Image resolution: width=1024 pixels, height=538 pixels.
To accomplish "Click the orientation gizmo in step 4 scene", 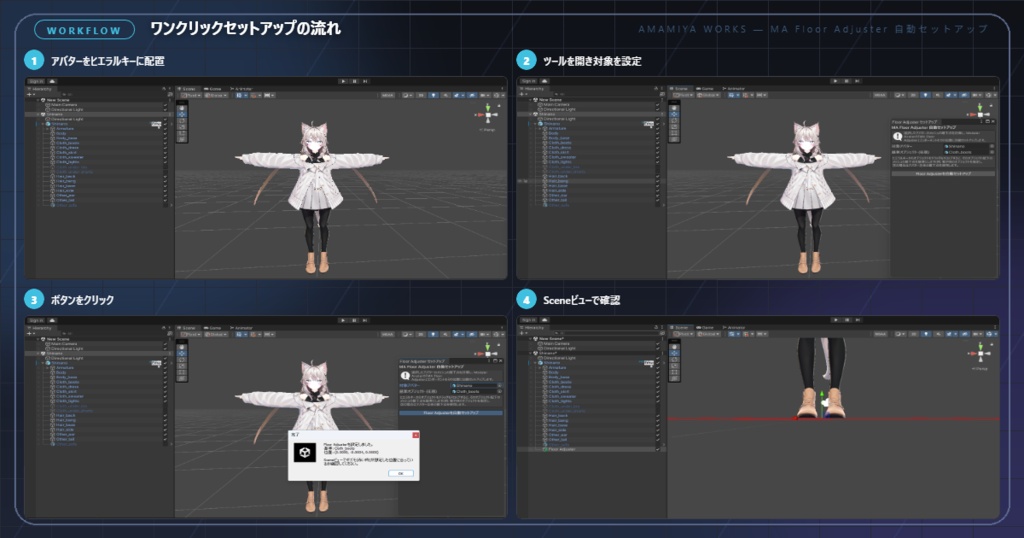I will [x=980, y=353].
